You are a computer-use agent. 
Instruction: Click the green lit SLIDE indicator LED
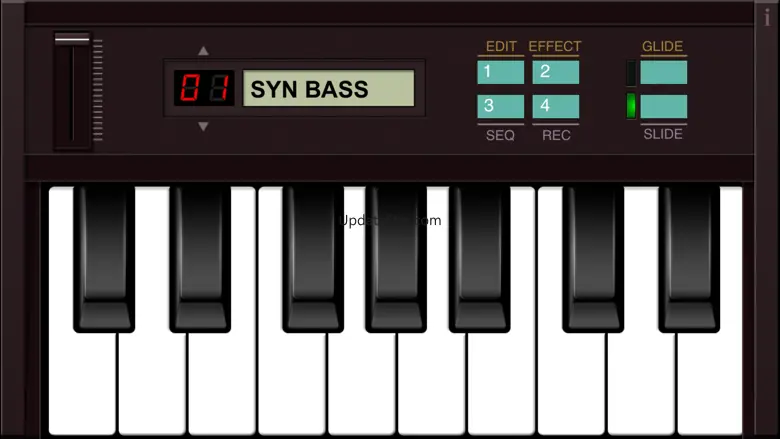(631, 106)
